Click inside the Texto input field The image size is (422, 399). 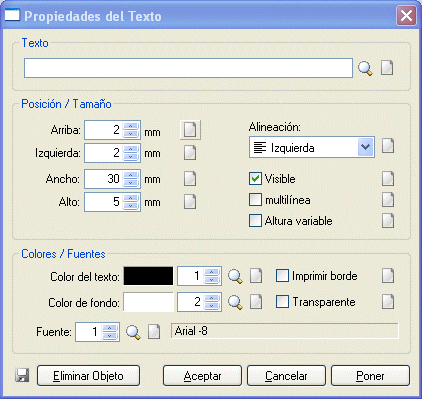pyautogui.click(x=188, y=68)
